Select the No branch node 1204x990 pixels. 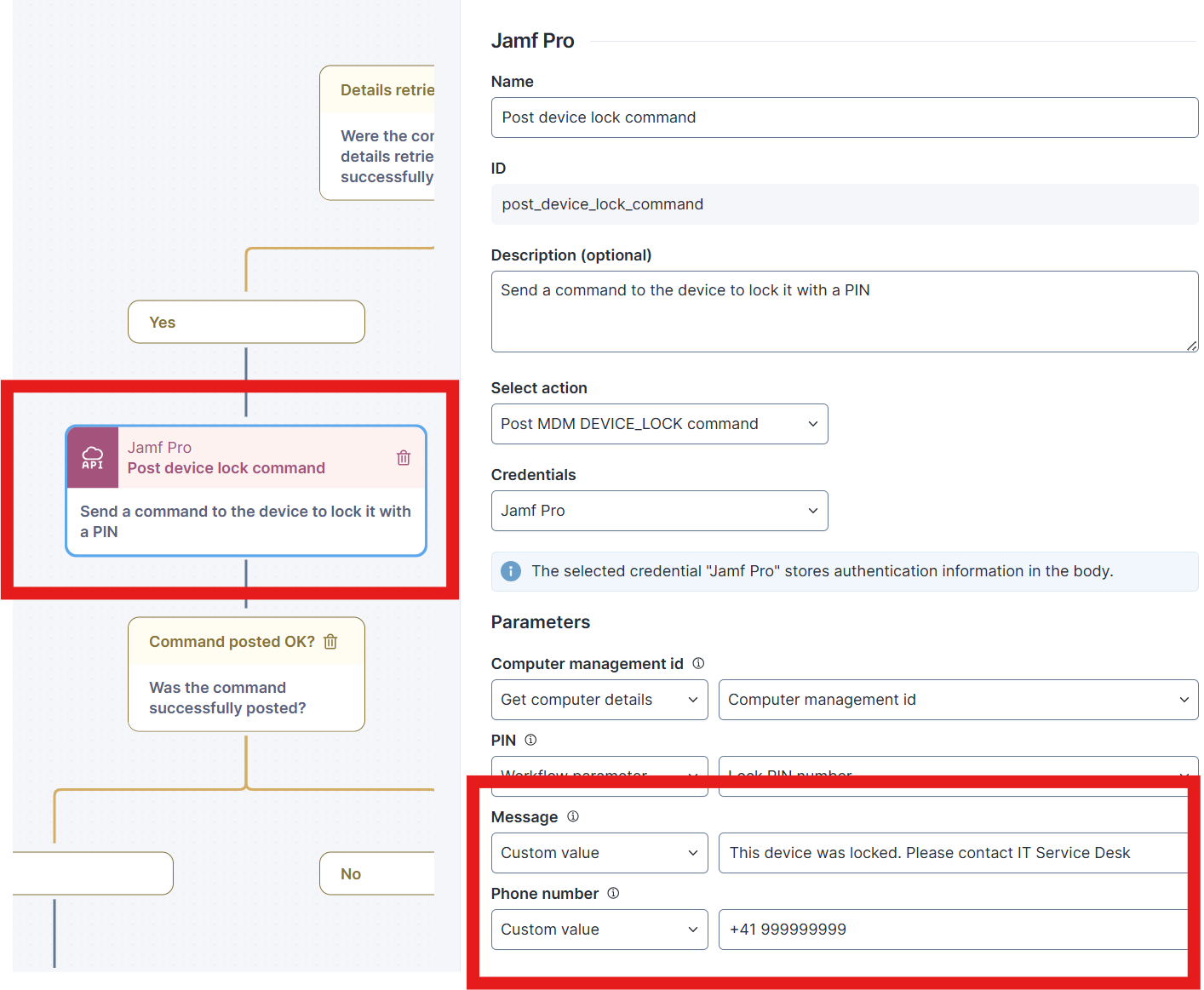375,874
